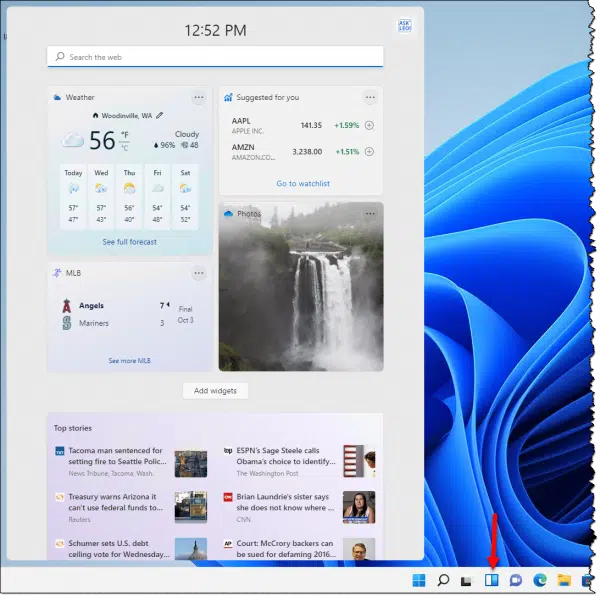Viewport: 600px width, 596px height.
Task: Open the Suggested for you widget options
Action: pos(370,98)
